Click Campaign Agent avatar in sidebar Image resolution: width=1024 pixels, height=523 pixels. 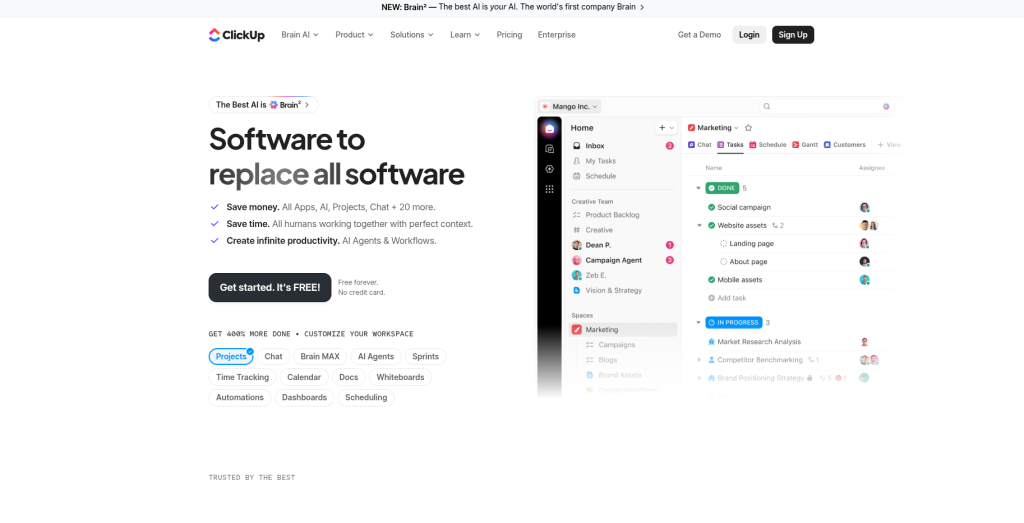[577, 260]
